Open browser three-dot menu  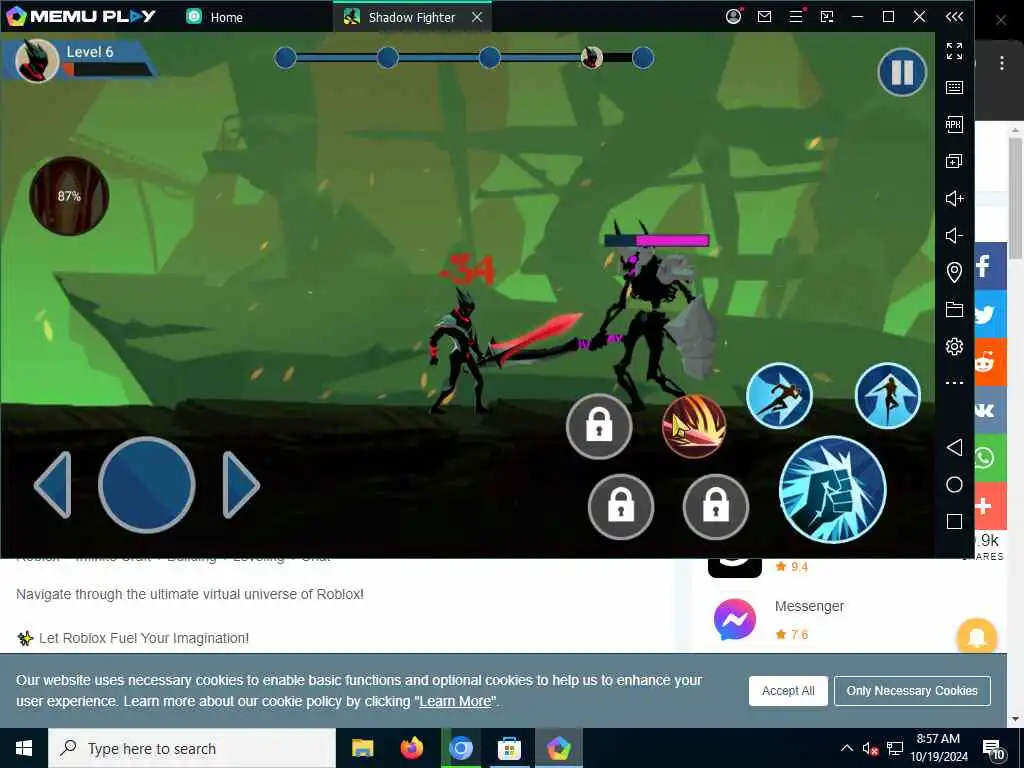[x=1002, y=63]
